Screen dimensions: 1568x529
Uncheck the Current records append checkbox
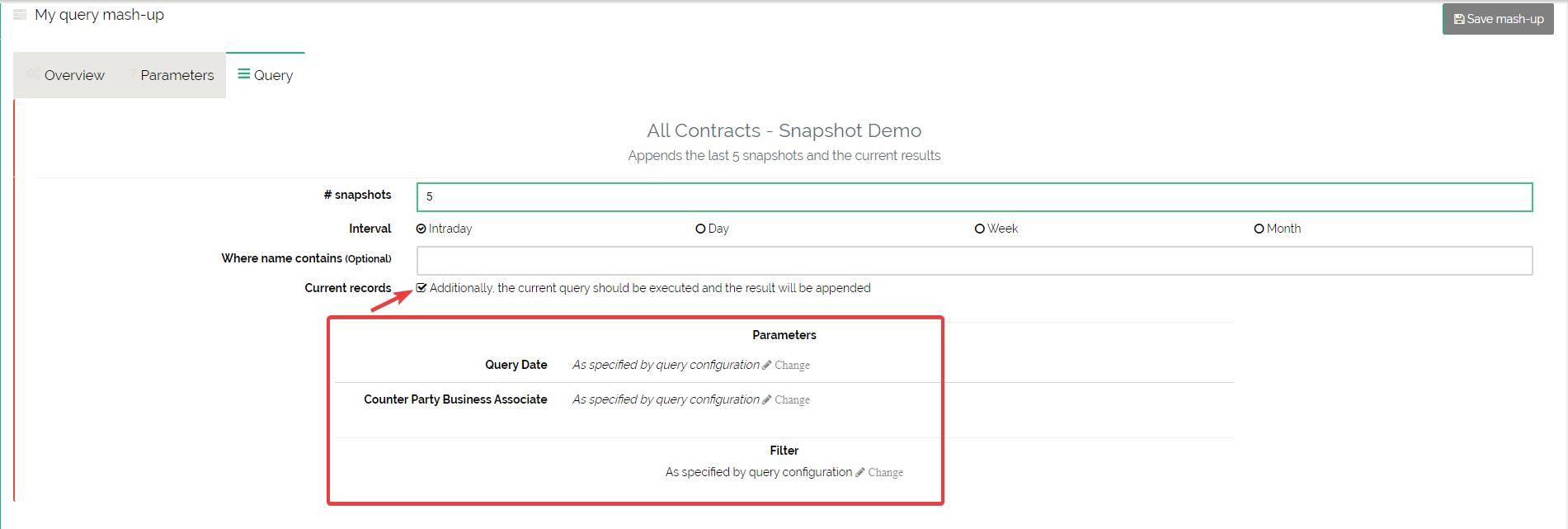click(x=421, y=288)
